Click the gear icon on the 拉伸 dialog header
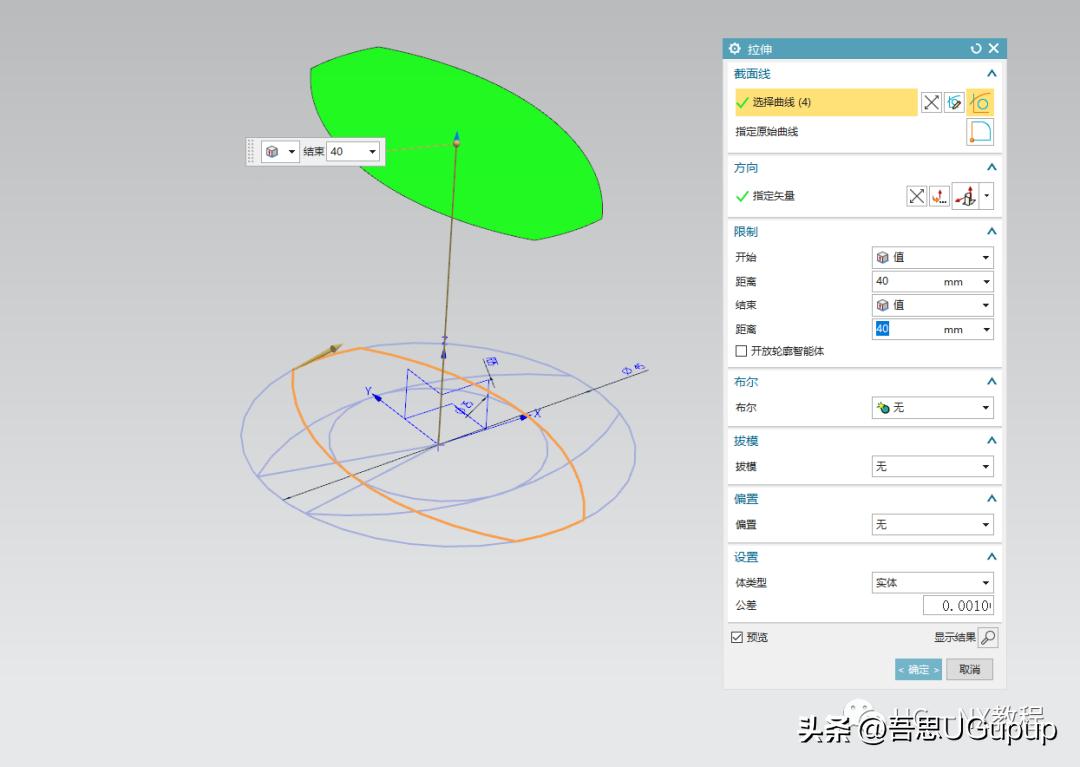 736,48
